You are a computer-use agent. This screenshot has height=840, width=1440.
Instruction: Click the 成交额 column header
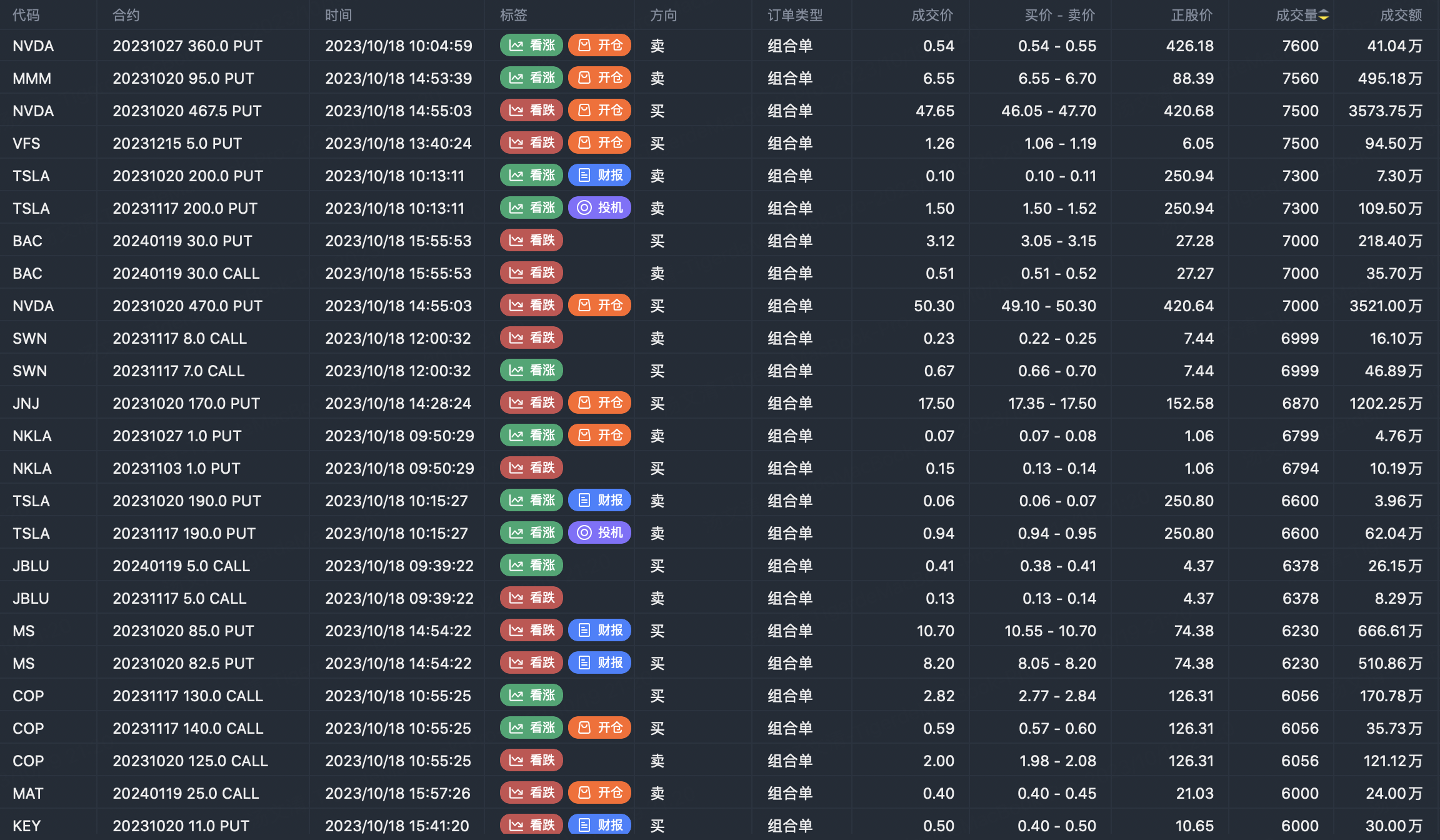[x=1401, y=15]
